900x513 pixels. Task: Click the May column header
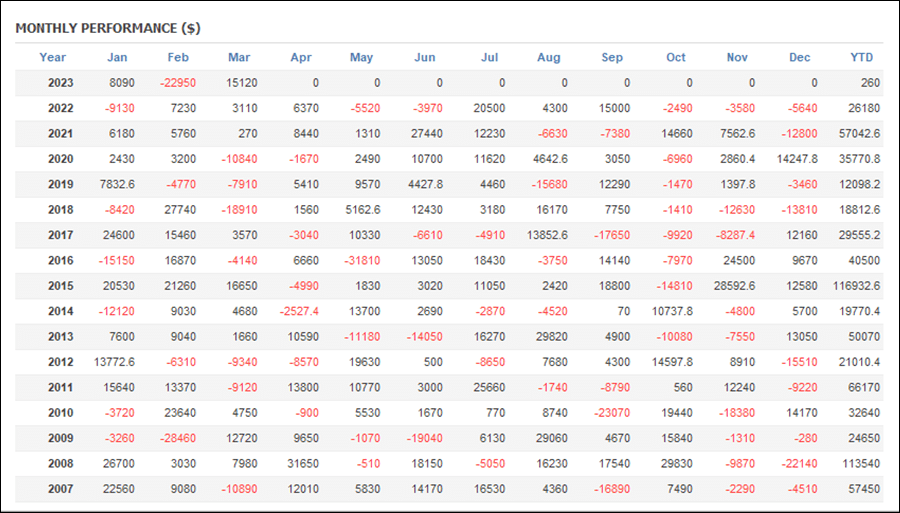[362, 57]
